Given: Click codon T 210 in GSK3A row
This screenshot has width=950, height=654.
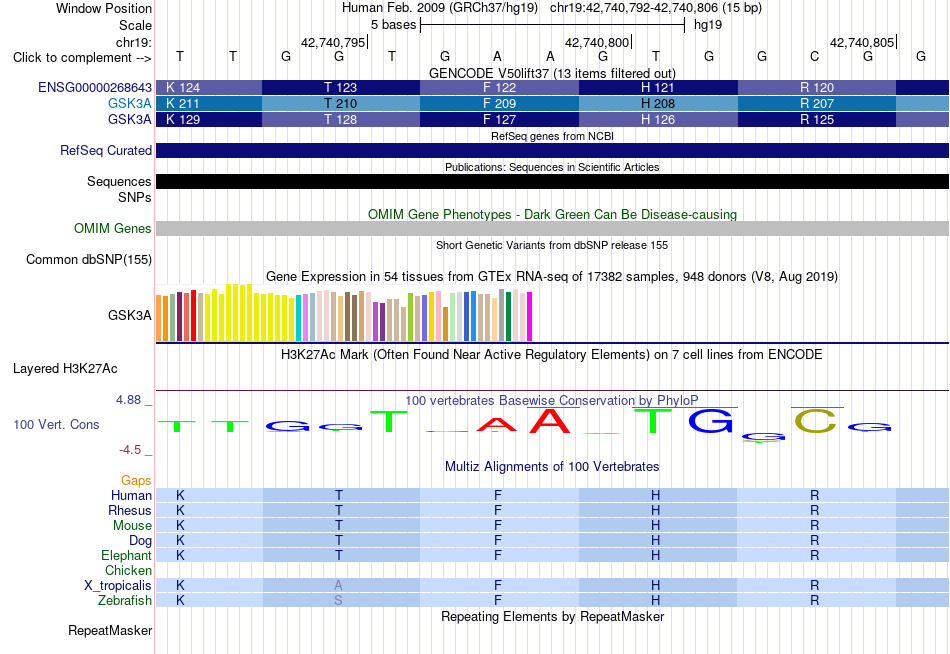Looking at the screenshot, I should (341, 104).
